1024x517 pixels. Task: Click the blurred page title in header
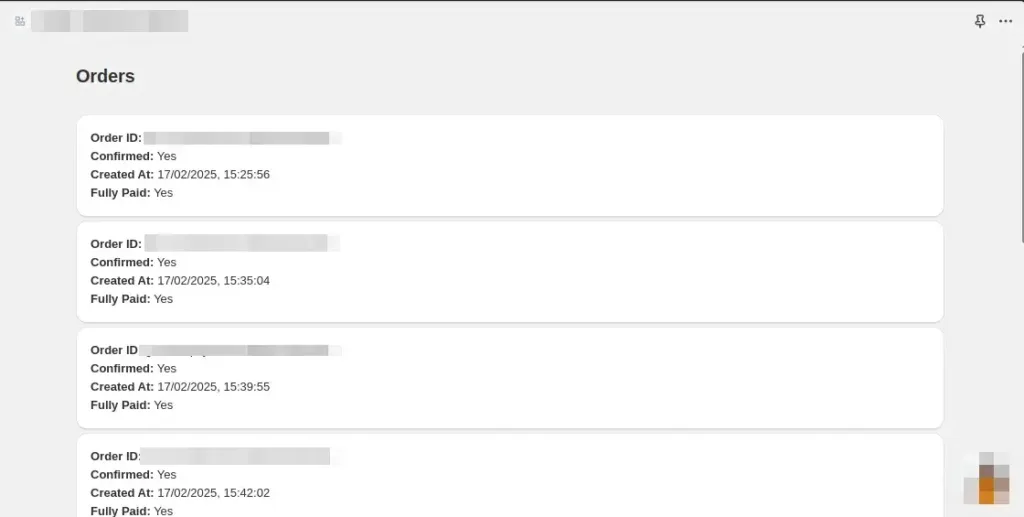click(110, 21)
